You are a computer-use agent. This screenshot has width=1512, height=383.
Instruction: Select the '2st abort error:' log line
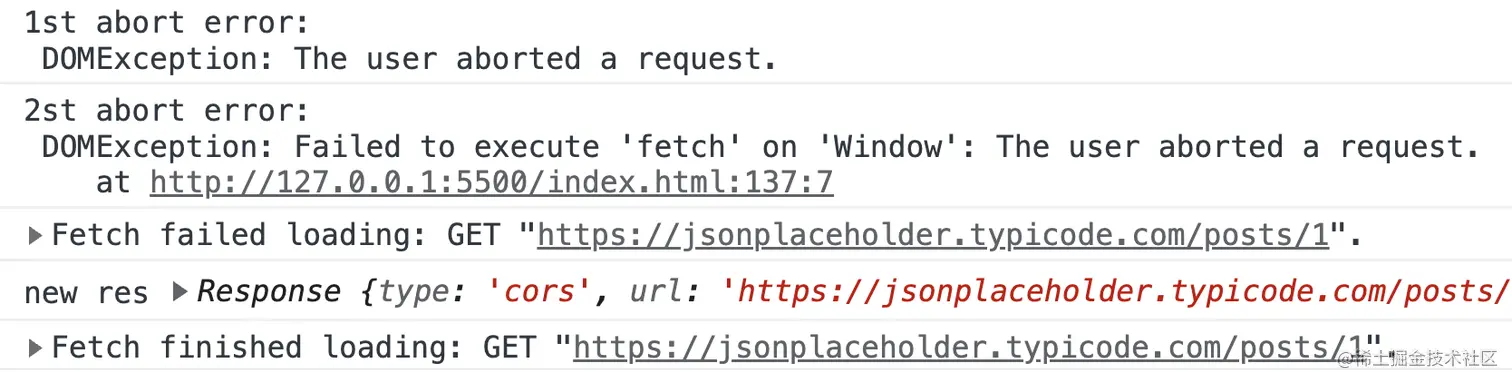[167, 110]
